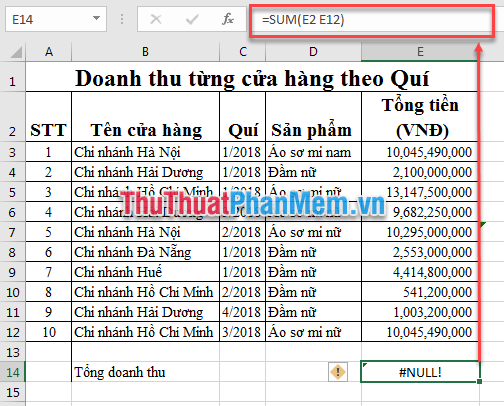The height and width of the screenshot is (406, 504).
Task: Click 'Áo sơ mi nữ' cell in row 7
Action: (x=313, y=232)
